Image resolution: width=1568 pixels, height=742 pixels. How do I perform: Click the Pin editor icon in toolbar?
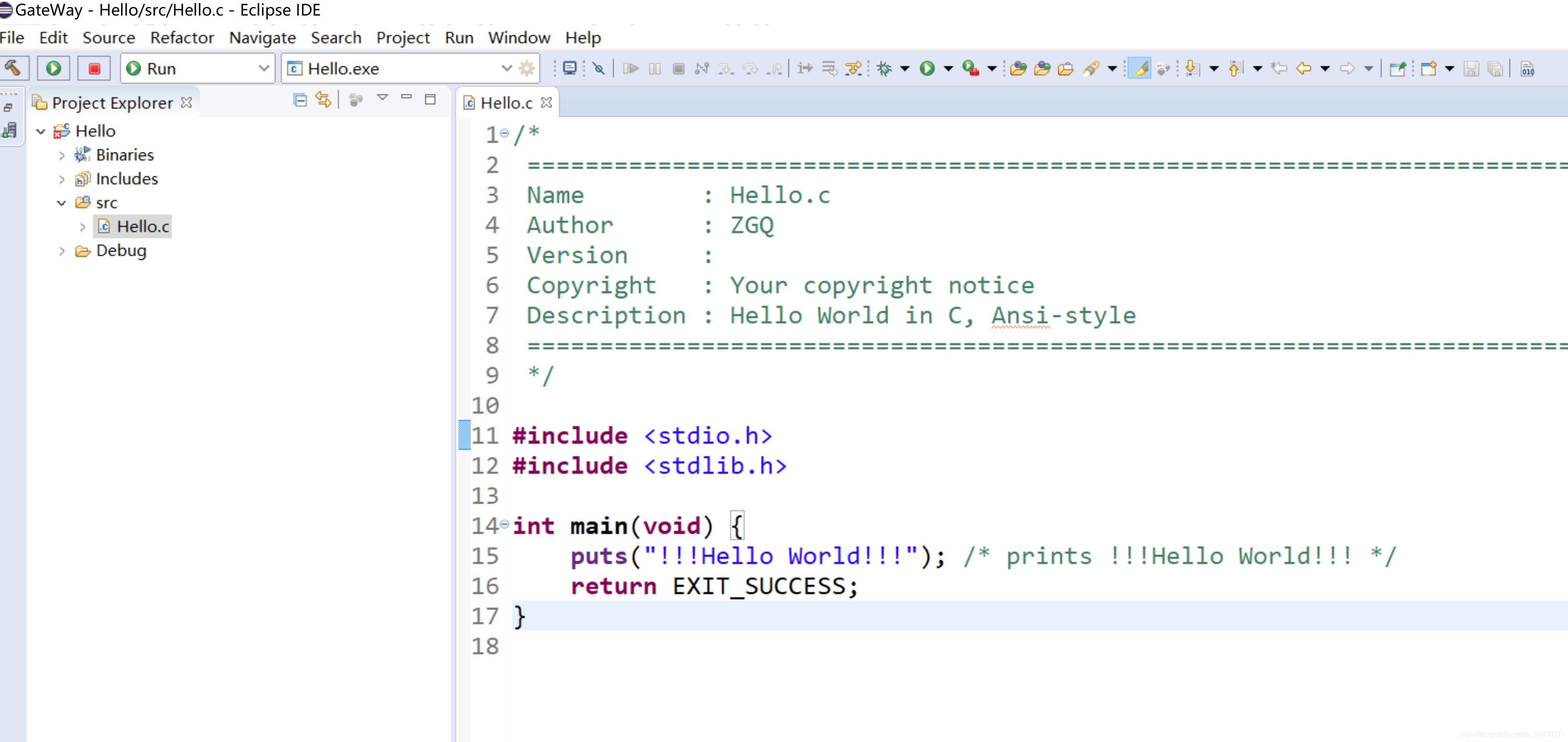click(x=1396, y=67)
